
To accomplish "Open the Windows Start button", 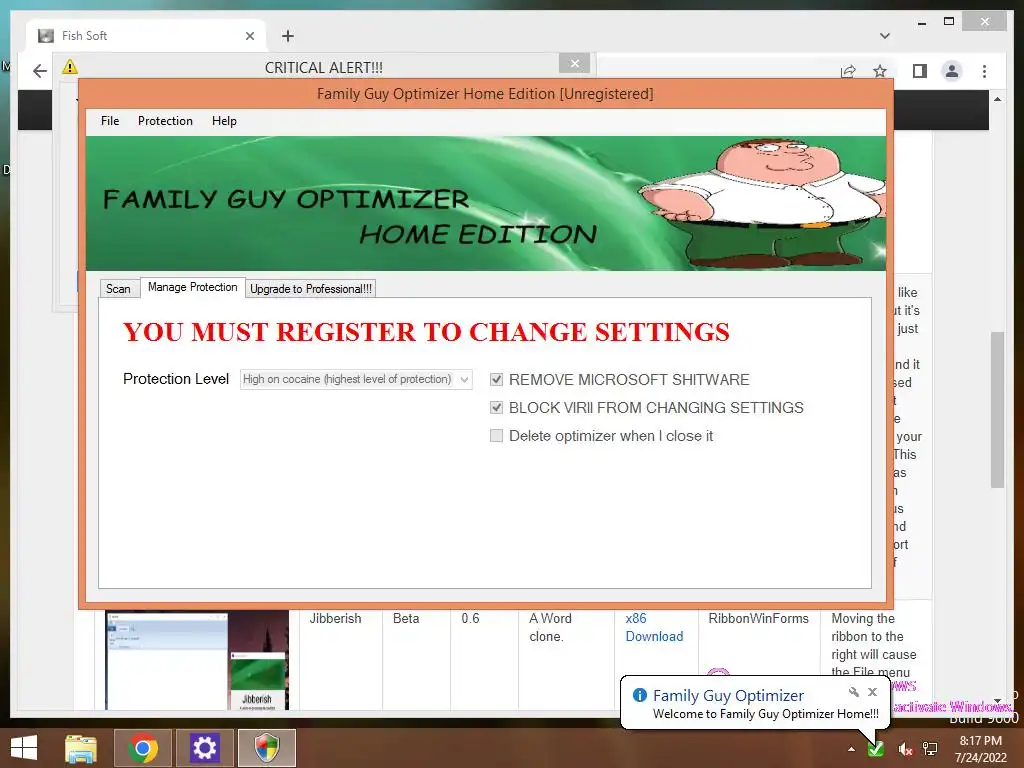I will pos(24,748).
